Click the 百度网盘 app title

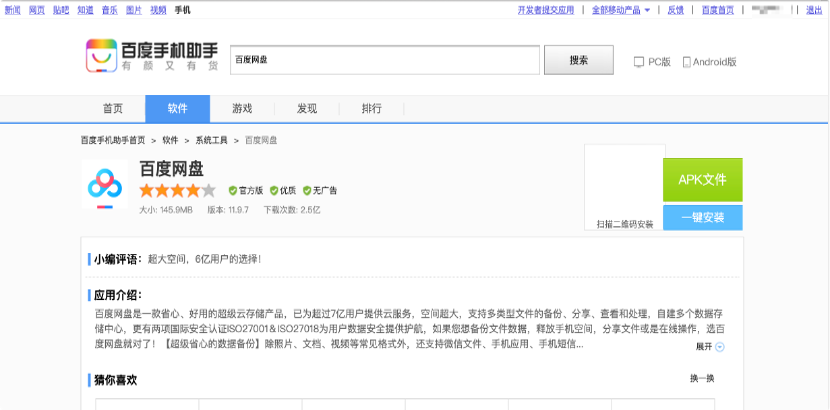click(172, 169)
